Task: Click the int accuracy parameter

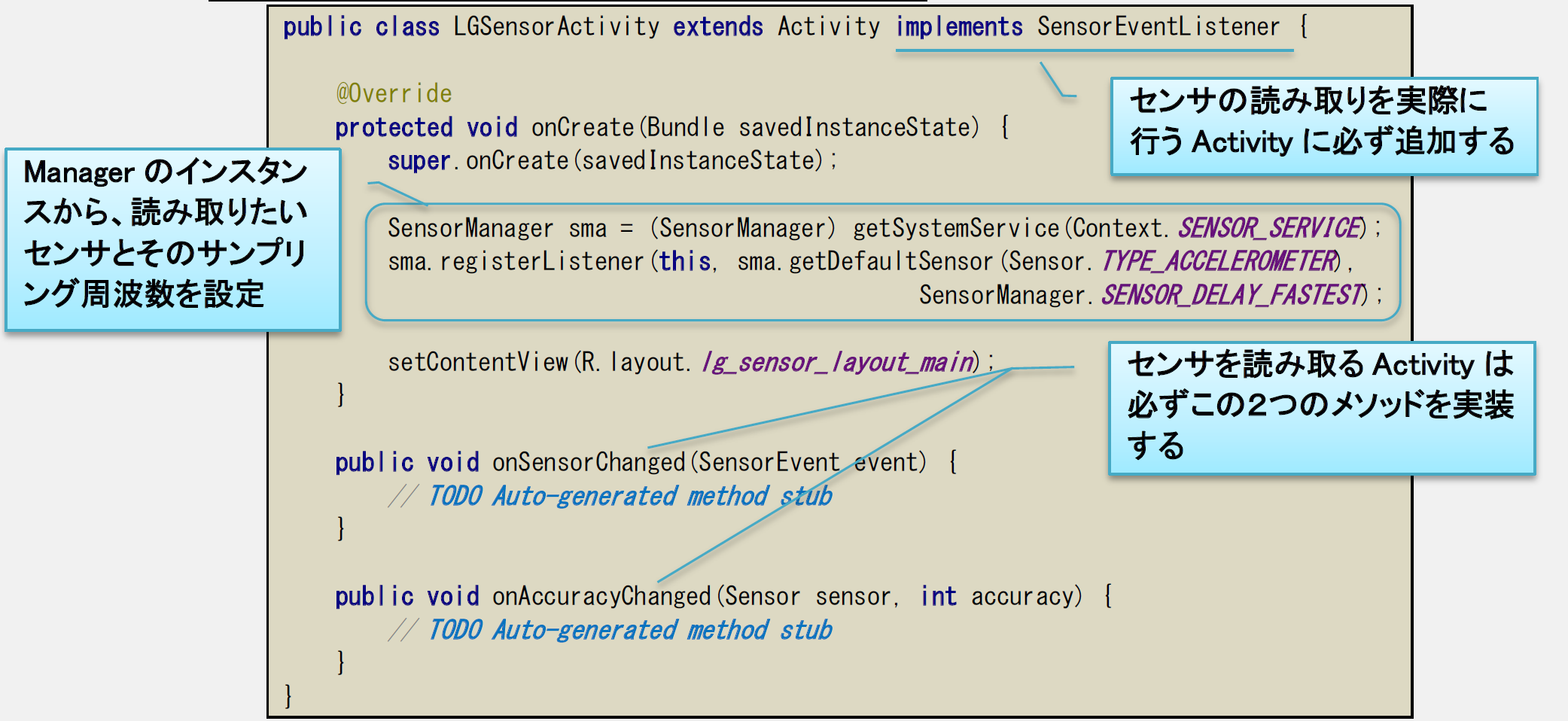Action: 1001,596
